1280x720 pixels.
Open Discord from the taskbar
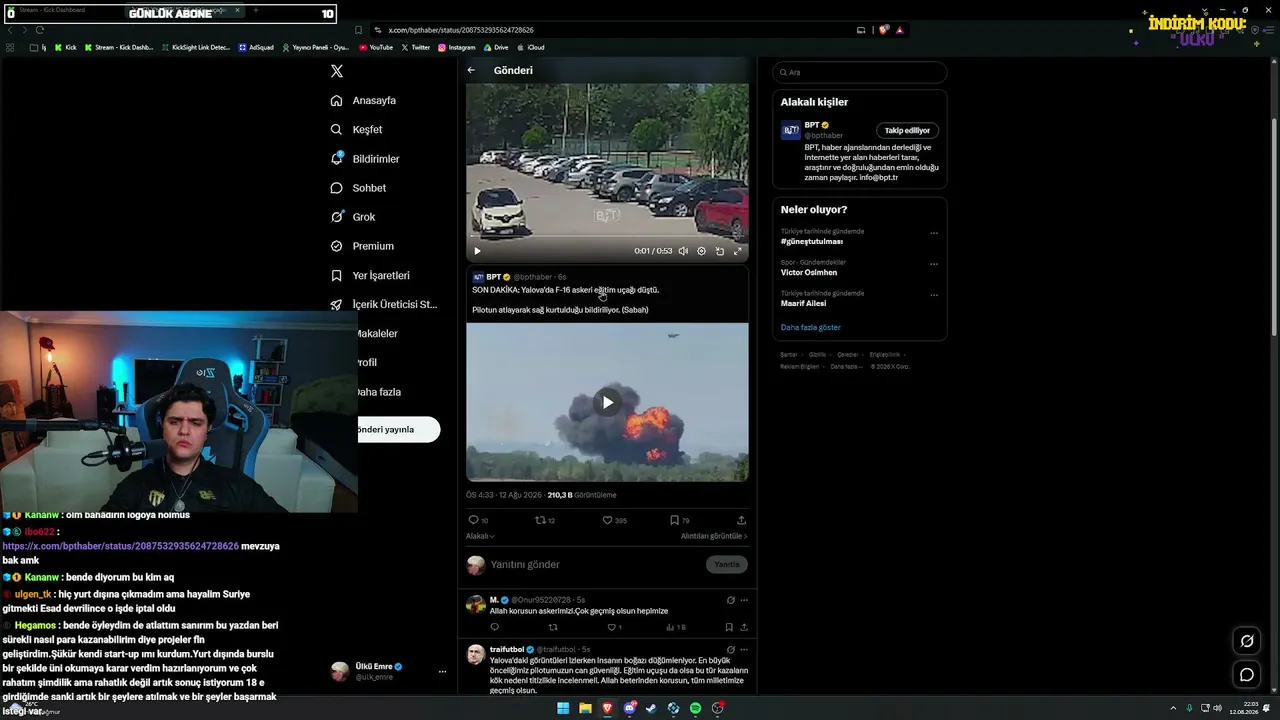[630, 708]
